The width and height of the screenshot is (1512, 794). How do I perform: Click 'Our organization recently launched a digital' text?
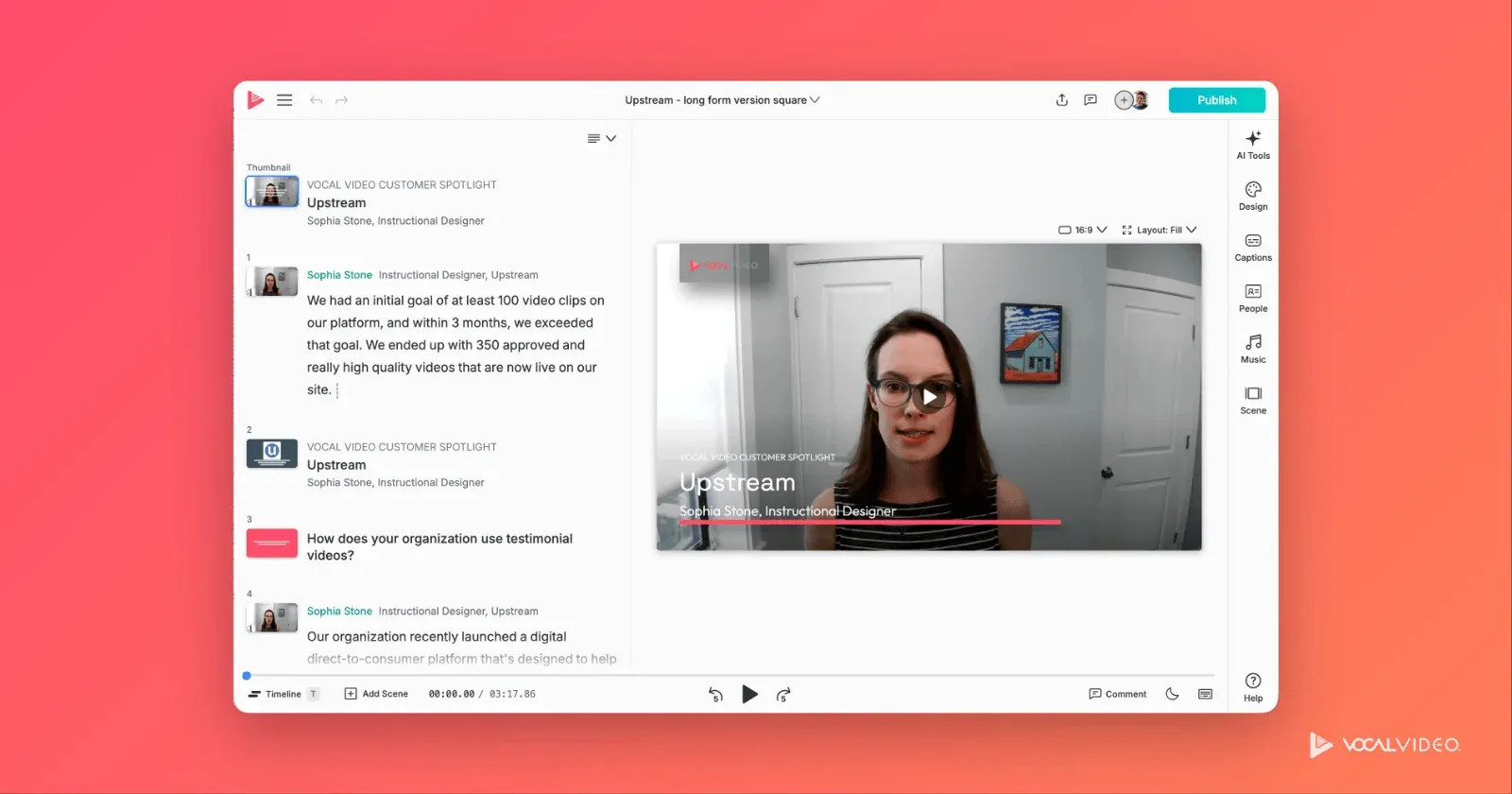tap(437, 637)
